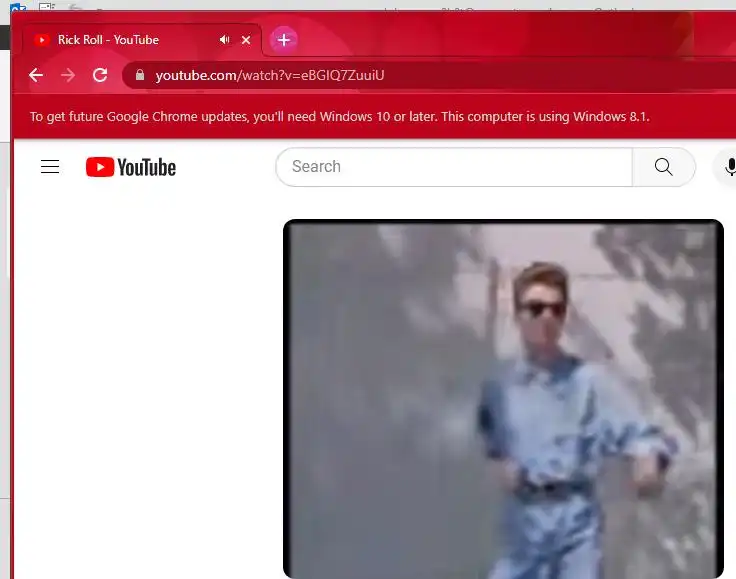Reload the YouTube page
736x579 pixels.
(x=100, y=75)
